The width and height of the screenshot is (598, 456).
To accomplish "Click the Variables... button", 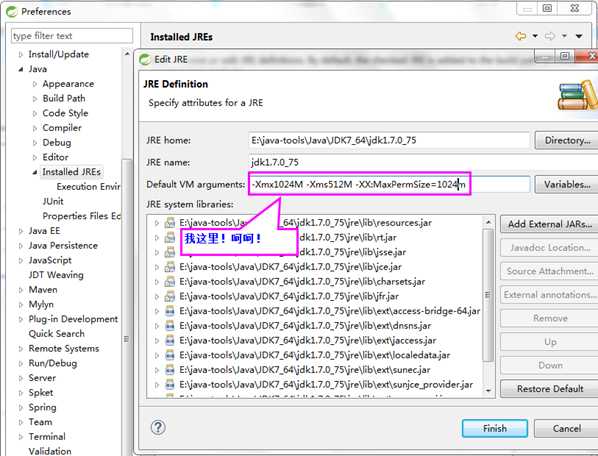I will (x=567, y=185).
